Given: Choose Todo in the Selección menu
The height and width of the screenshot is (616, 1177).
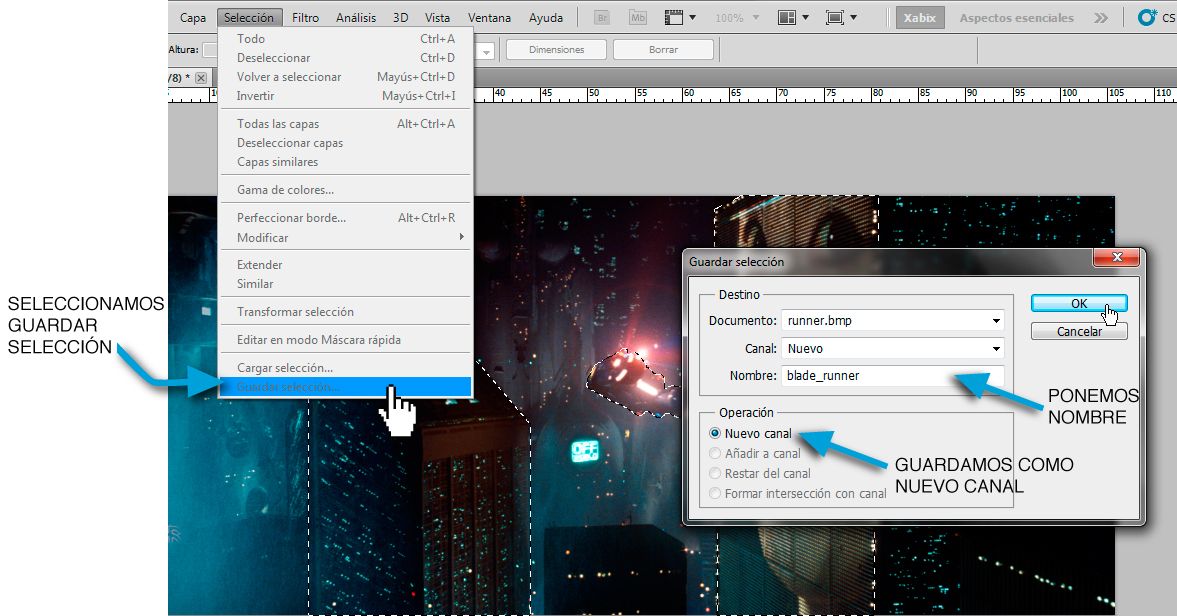Looking at the screenshot, I should point(345,38).
